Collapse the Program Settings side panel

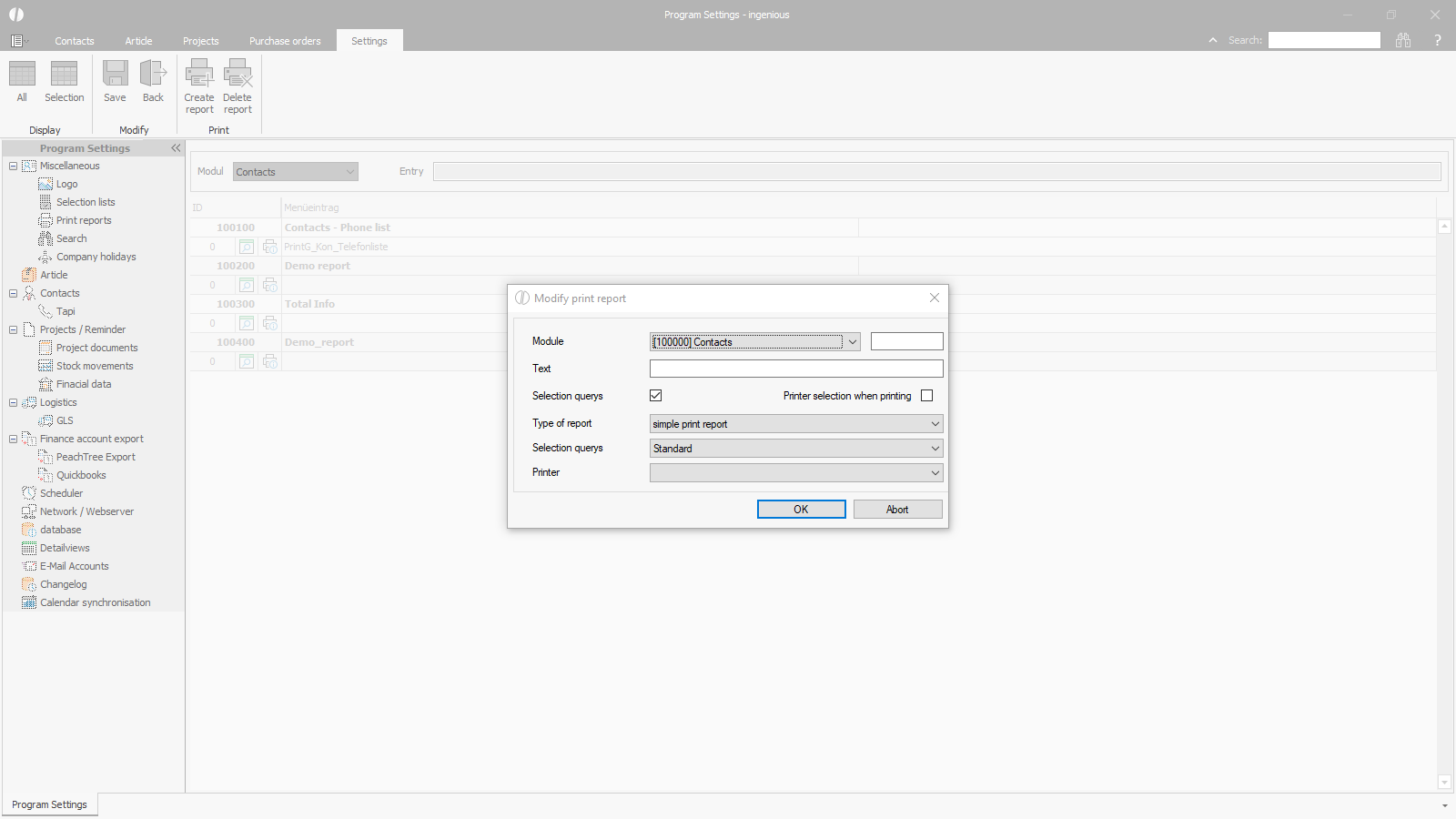176,148
